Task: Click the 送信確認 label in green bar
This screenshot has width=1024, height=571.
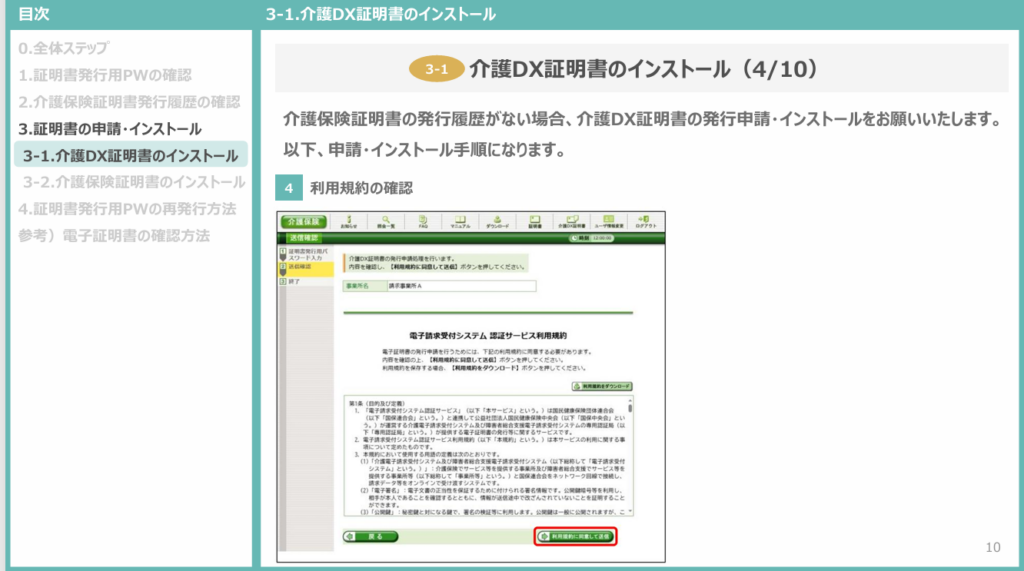Action: [x=304, y=238]
